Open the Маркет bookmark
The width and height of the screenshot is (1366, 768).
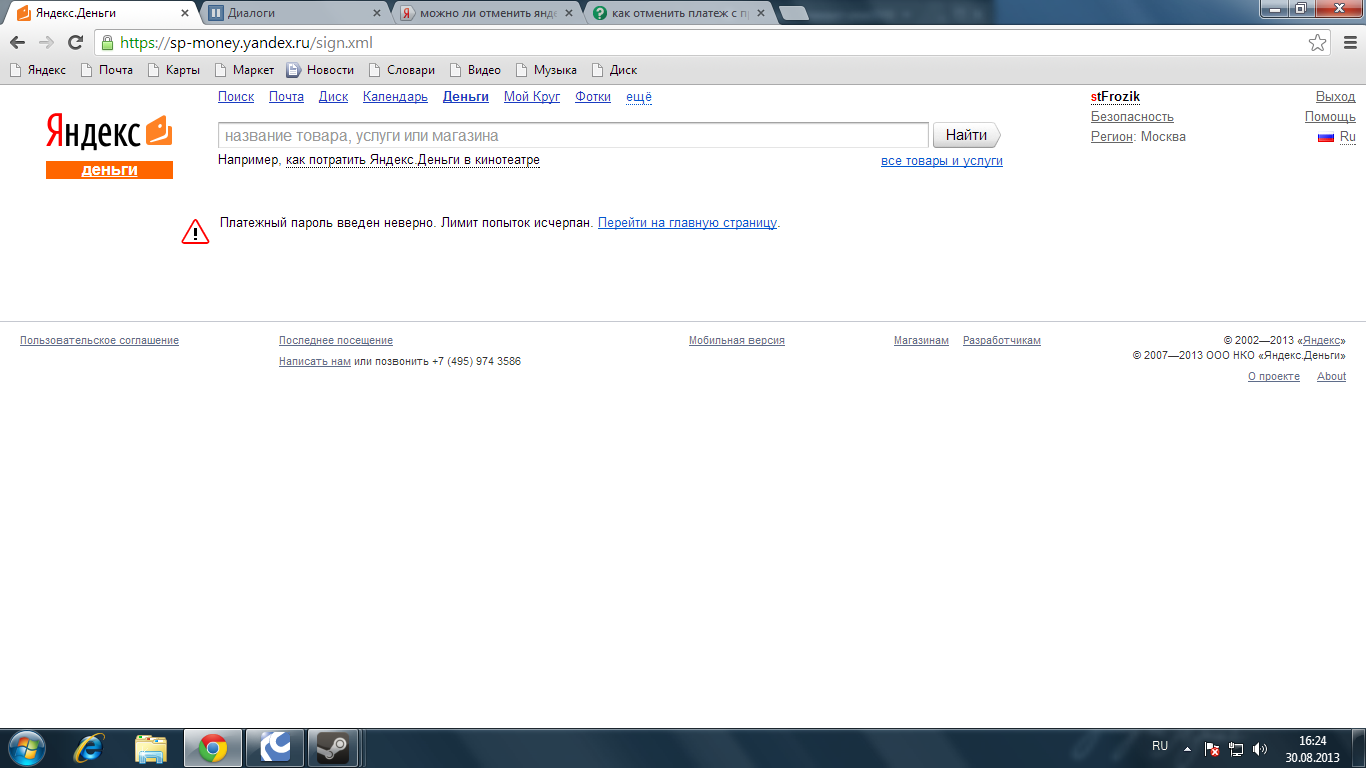point(244,70)
